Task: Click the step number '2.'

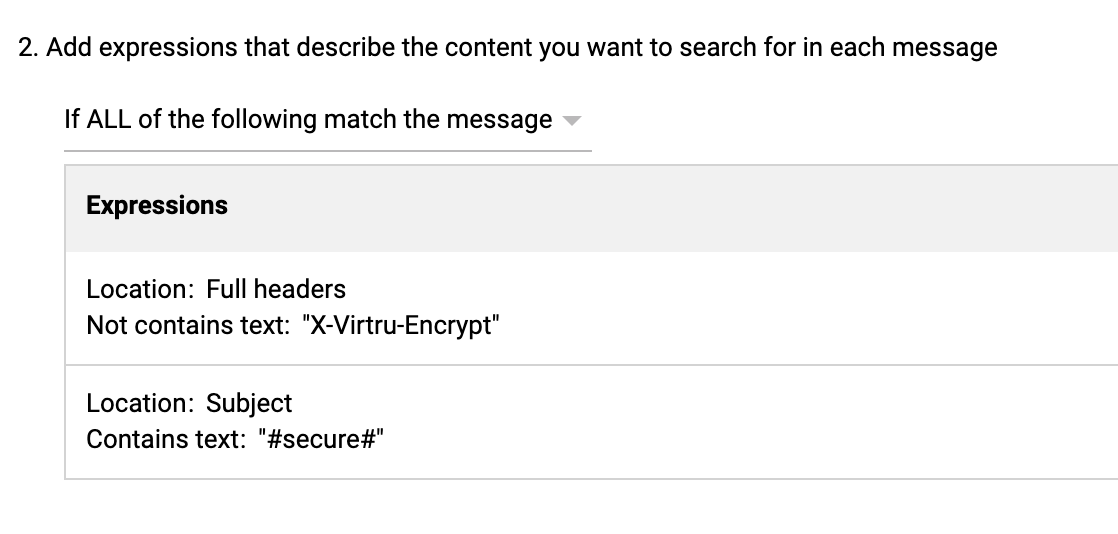Action: click(29, 48)
